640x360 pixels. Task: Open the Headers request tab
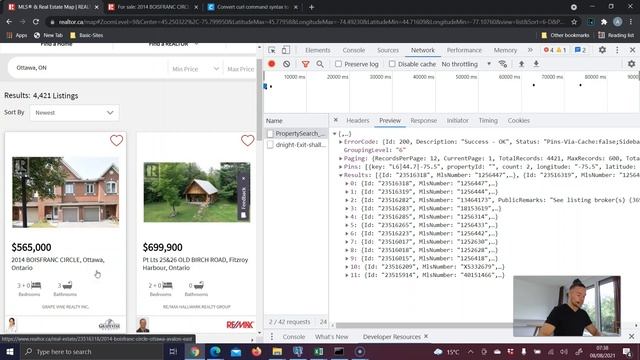[x=358, y=120]
